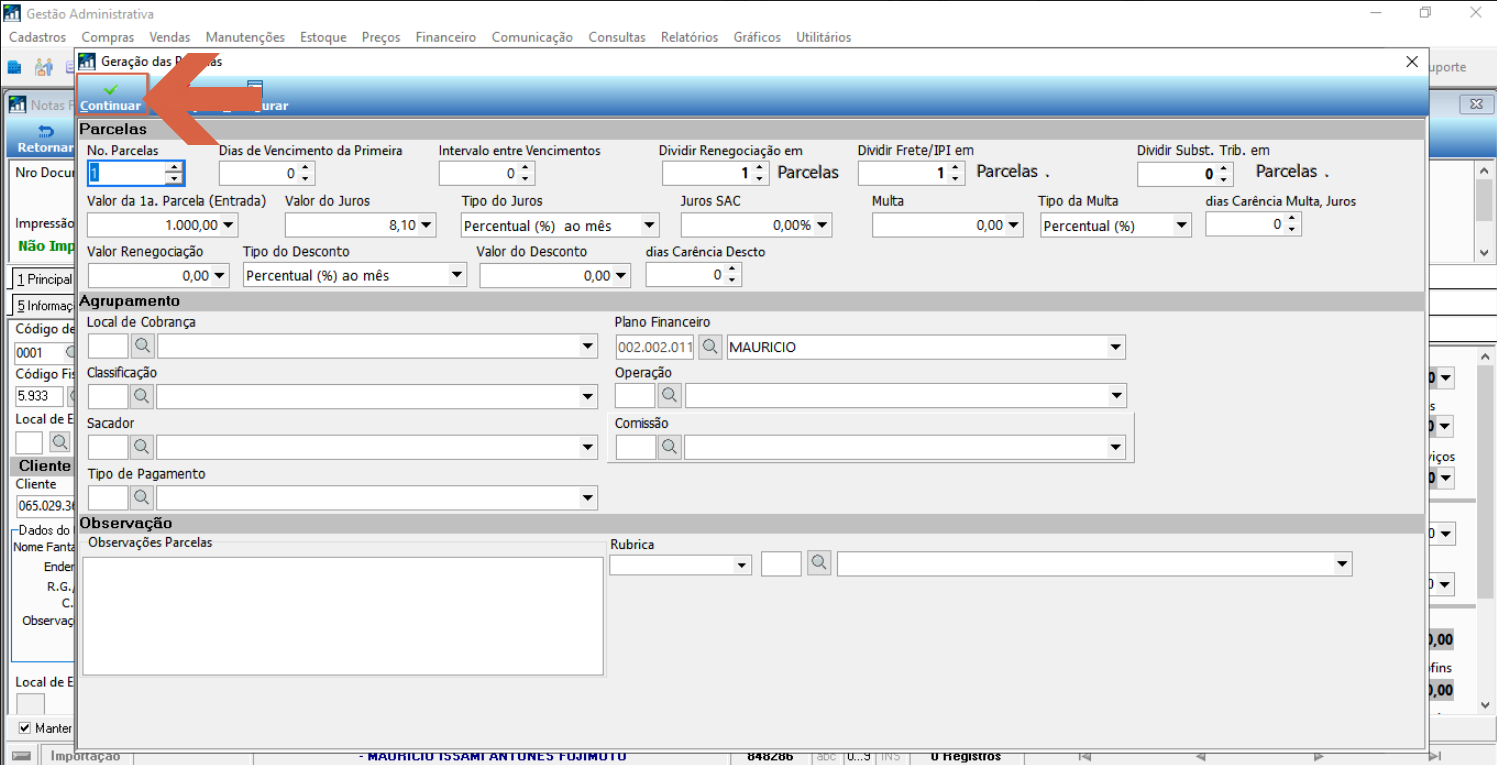Click search icon beside Código 0001 field
This screenshot has width=1497, height=765.
(70, 352)
